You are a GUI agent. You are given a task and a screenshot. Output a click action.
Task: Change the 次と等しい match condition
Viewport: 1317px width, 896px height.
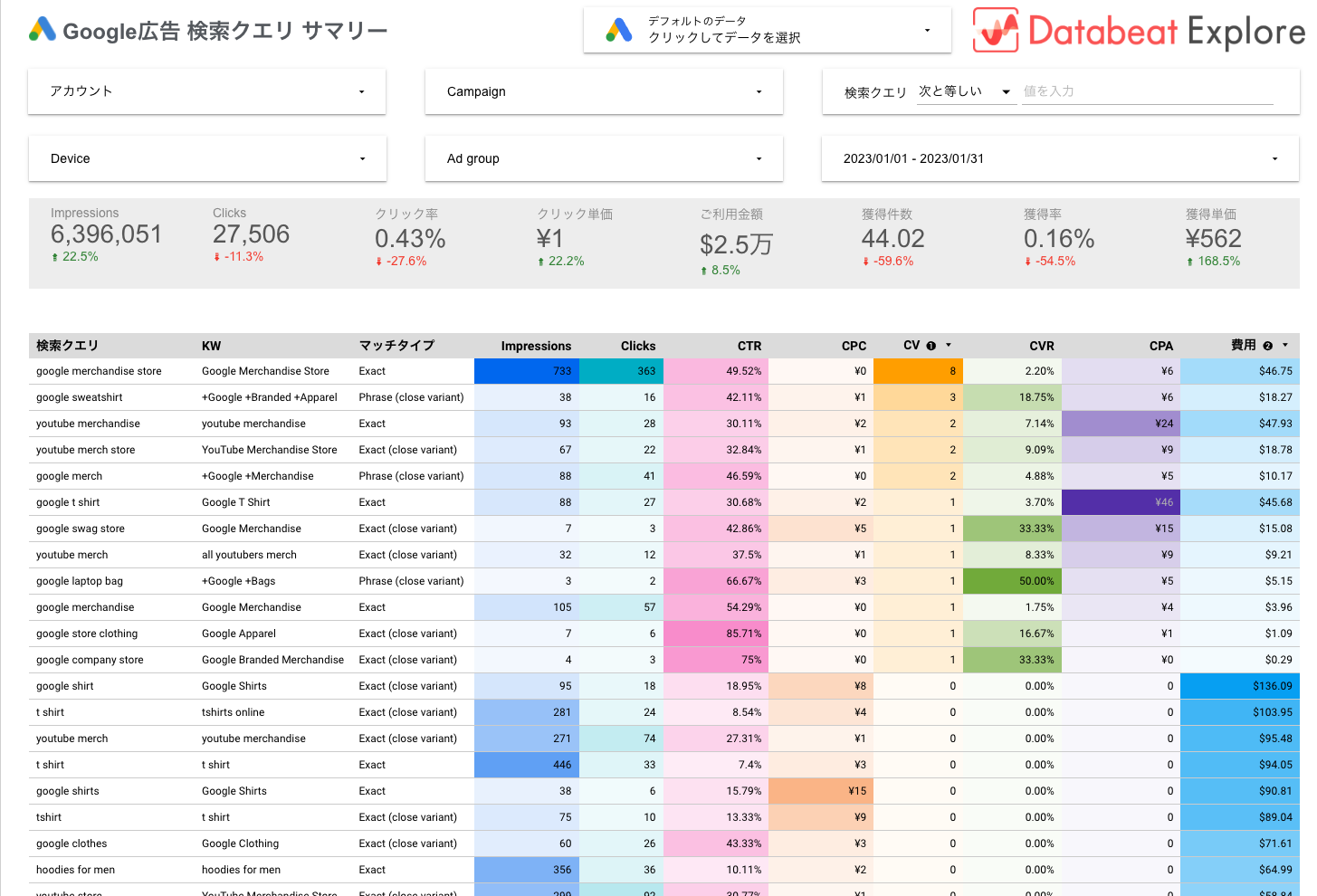[x=966, y=91]
